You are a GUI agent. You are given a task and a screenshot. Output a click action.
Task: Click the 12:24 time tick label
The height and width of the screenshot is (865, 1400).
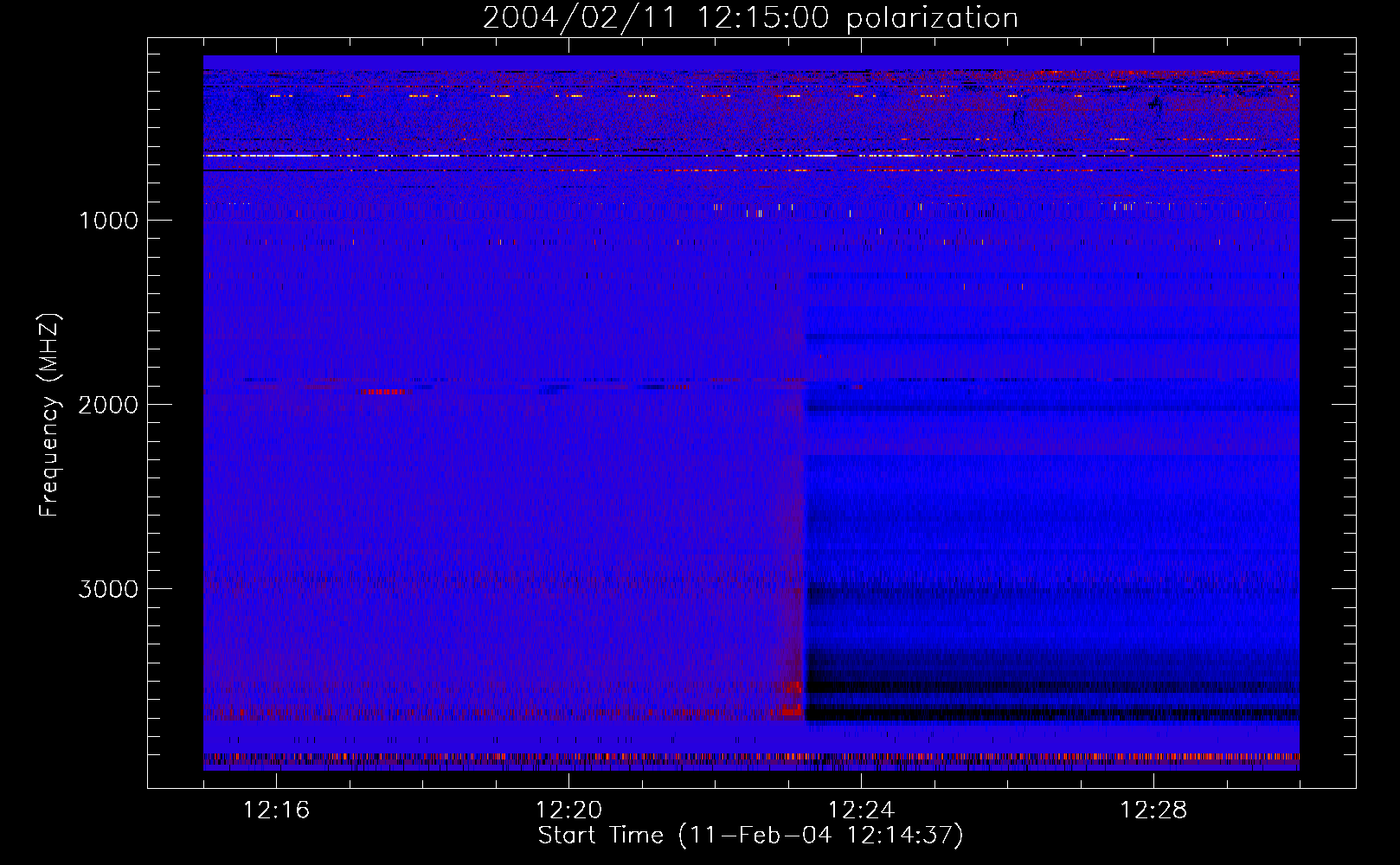click(x=861, y=810)
